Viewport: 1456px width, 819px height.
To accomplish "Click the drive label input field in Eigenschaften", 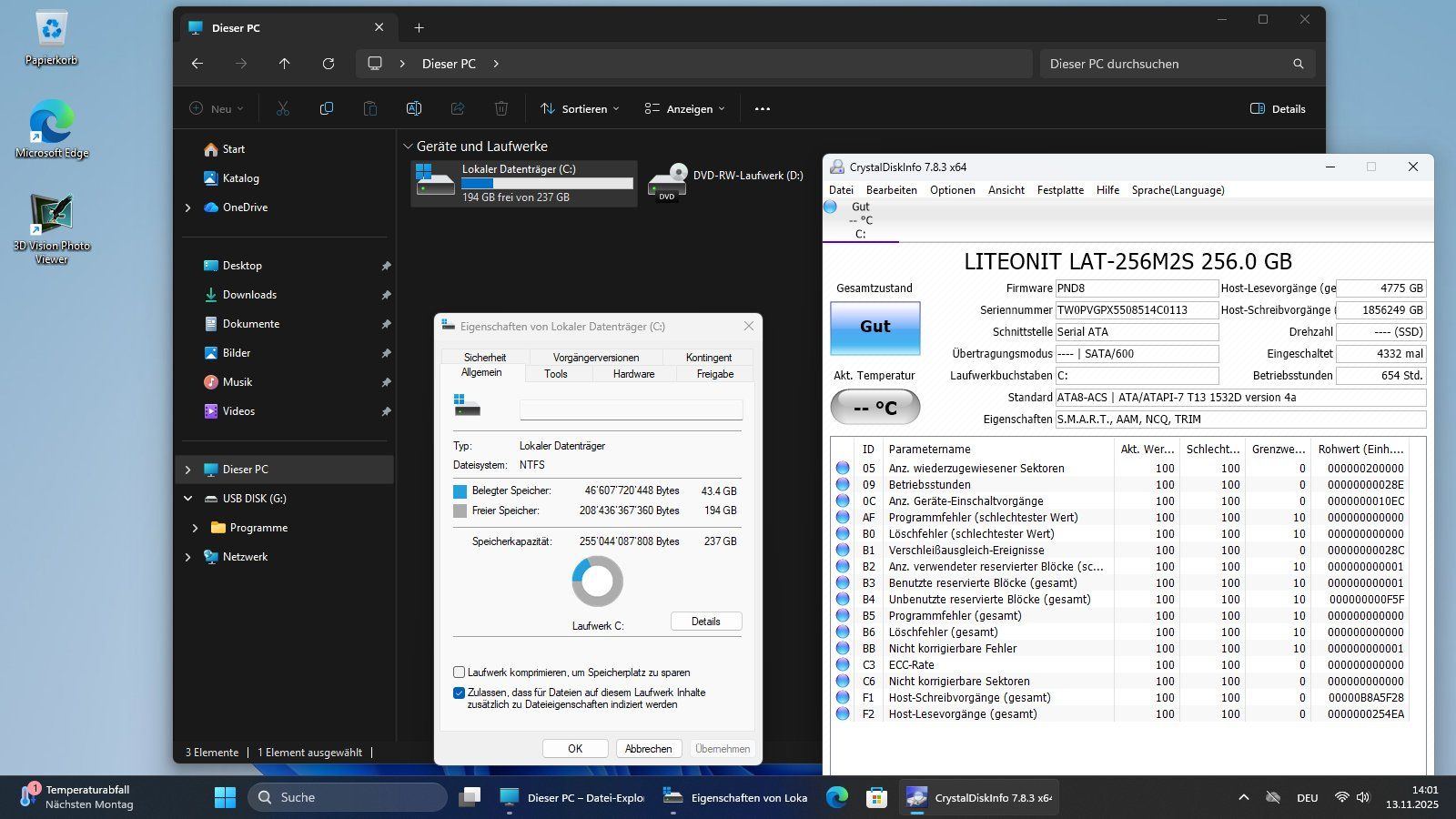I will pos(631,409).
